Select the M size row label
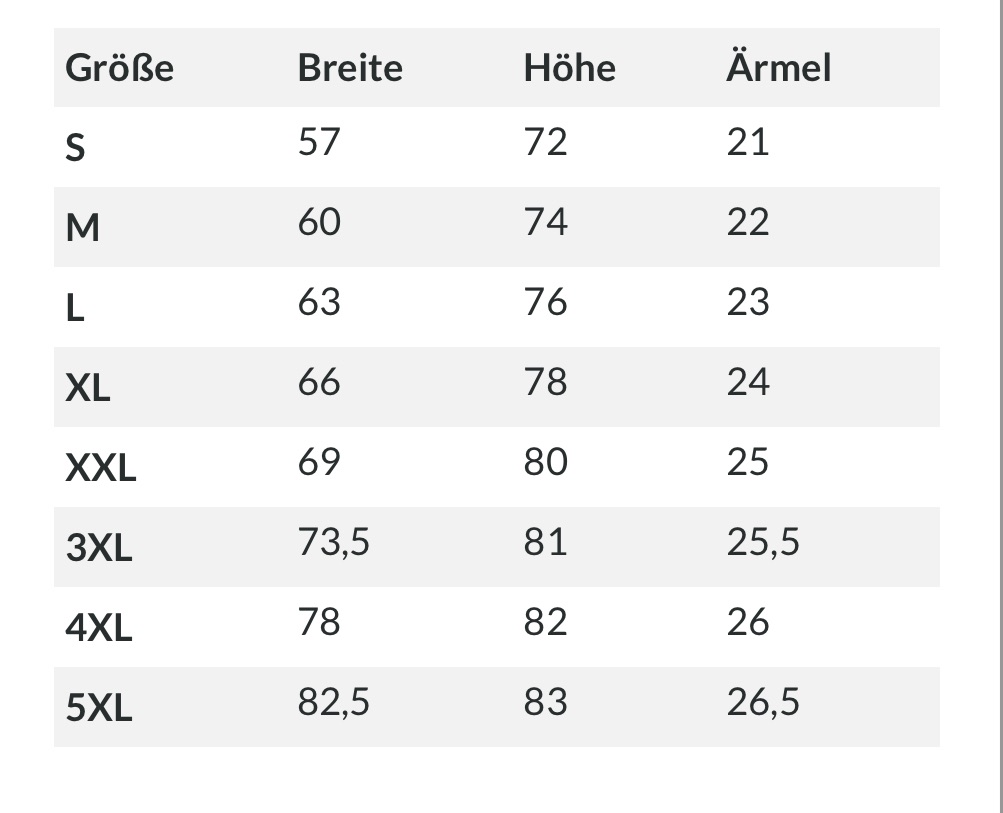This screenshot has height=813, width=1003. point(83,228)
